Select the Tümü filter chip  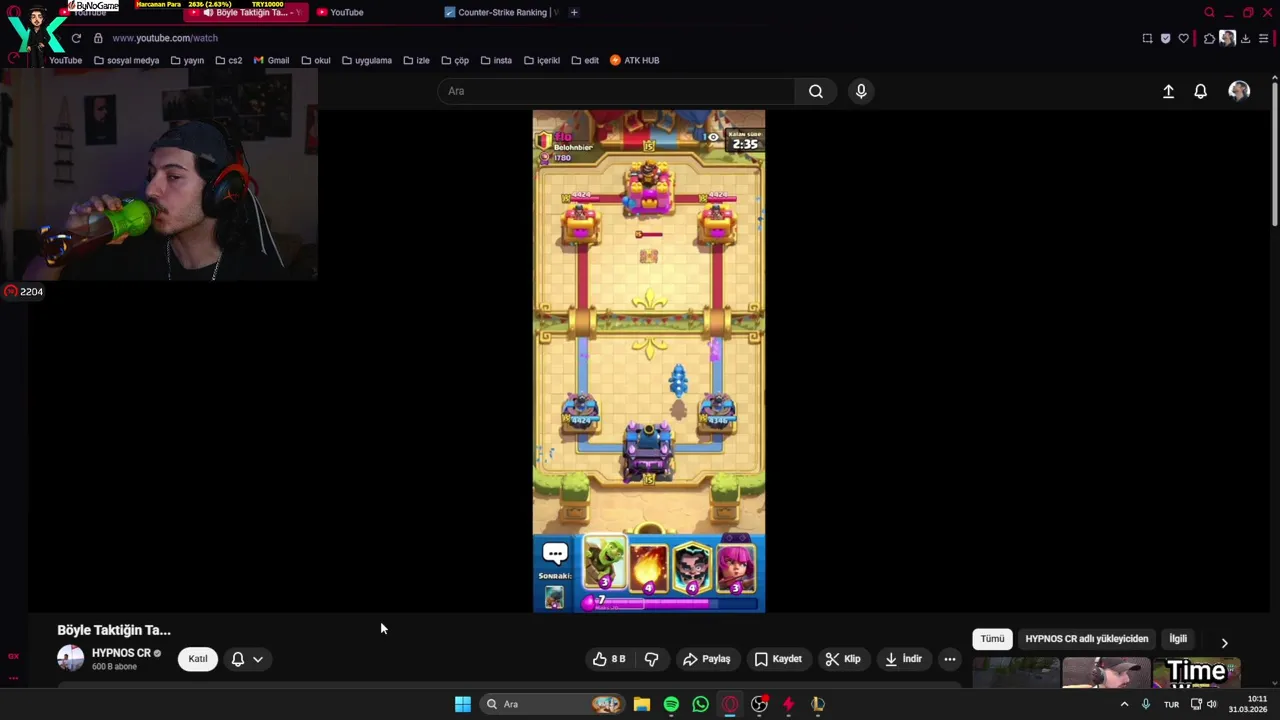coord(992,639)
